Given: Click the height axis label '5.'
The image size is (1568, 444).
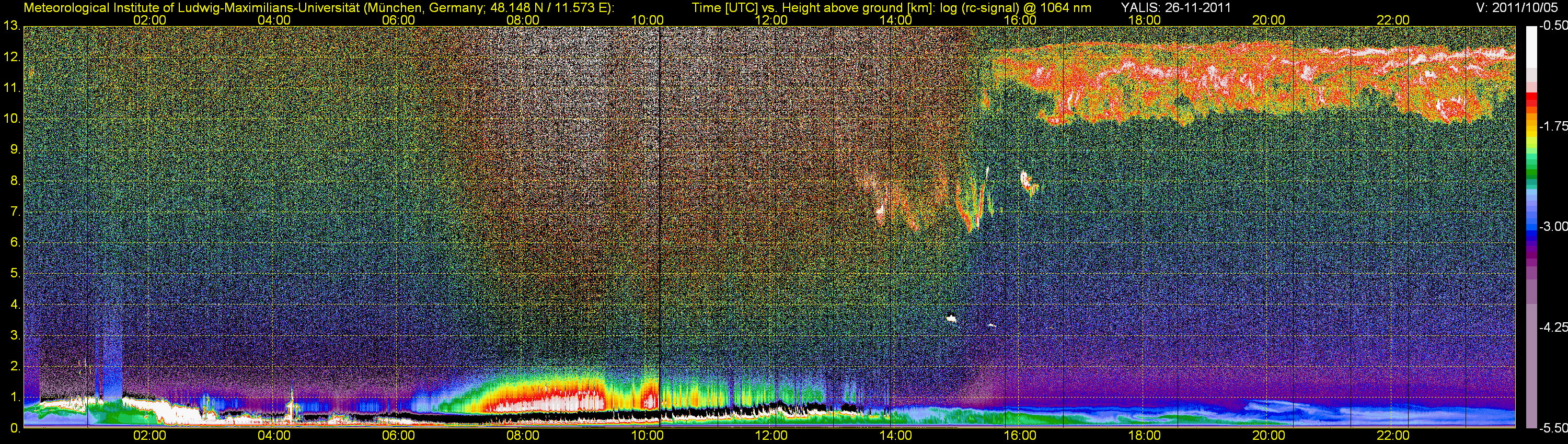Looking at the screenshot, I should 15,274.
